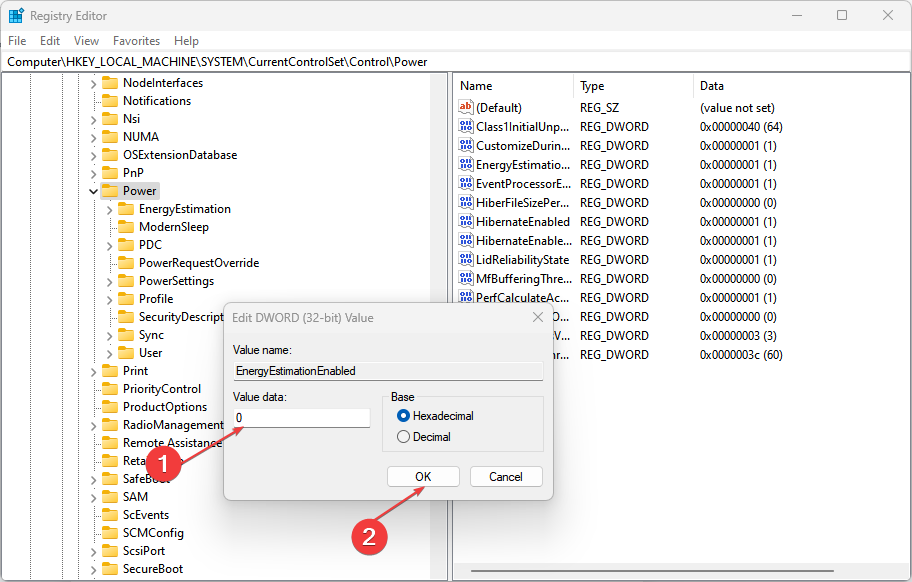Expand the PDC subkey

(x=109, y=245)
